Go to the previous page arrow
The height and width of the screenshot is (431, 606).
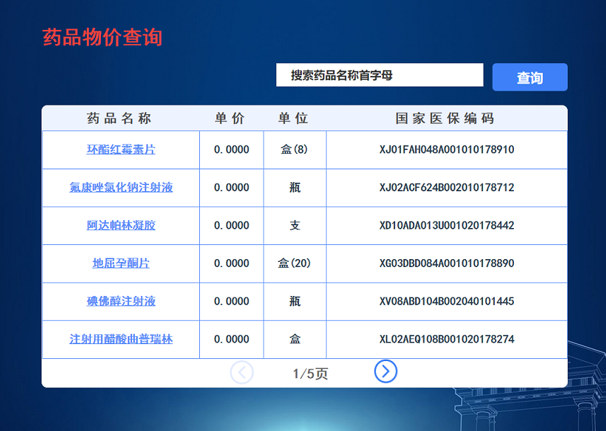click(x=242, y=372)
